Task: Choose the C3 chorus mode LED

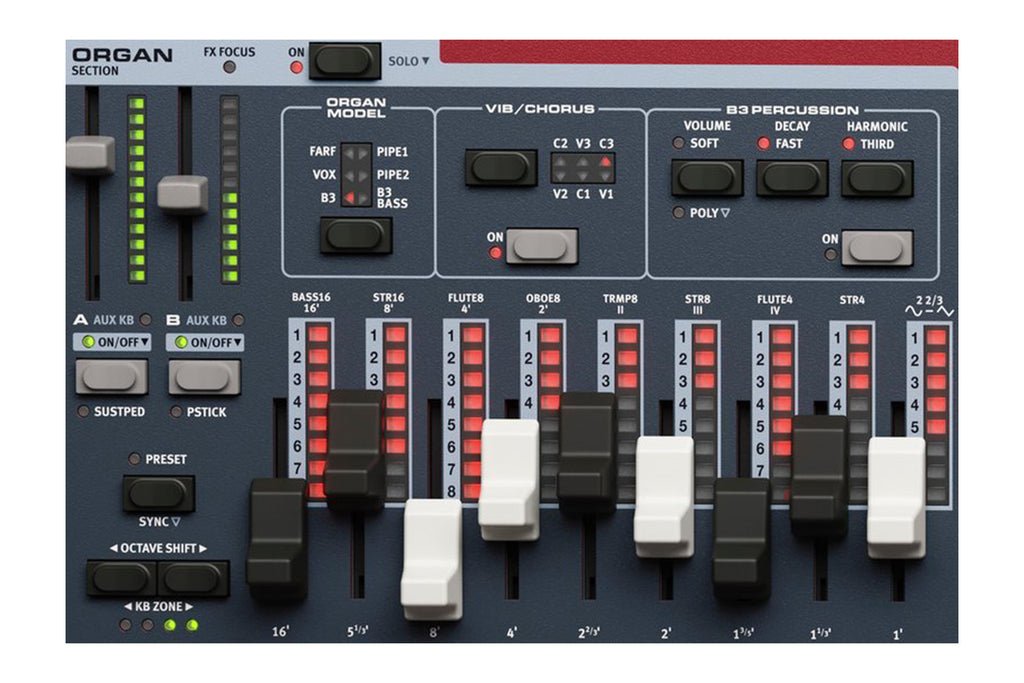Action: [x=605, y=161]
